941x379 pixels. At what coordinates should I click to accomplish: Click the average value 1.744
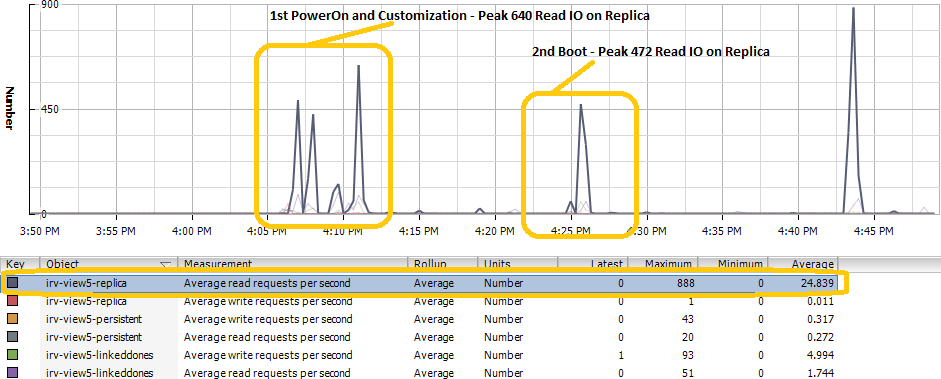pos(820,373)
